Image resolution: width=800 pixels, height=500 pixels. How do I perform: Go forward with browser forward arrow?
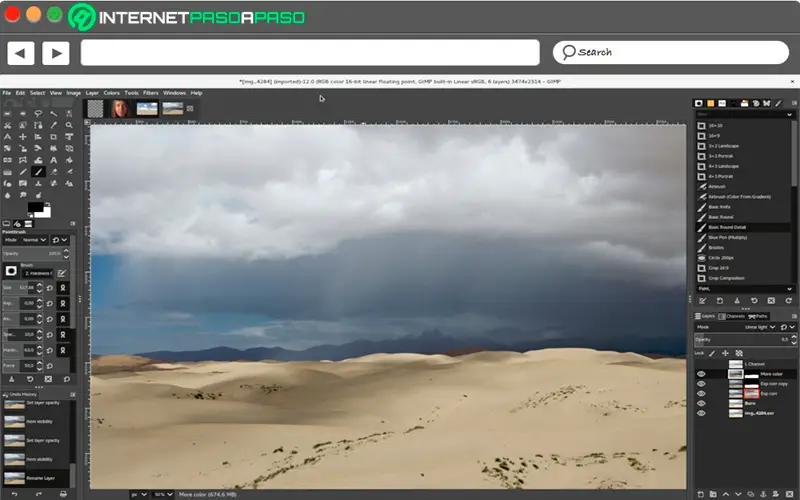point(56,53)
